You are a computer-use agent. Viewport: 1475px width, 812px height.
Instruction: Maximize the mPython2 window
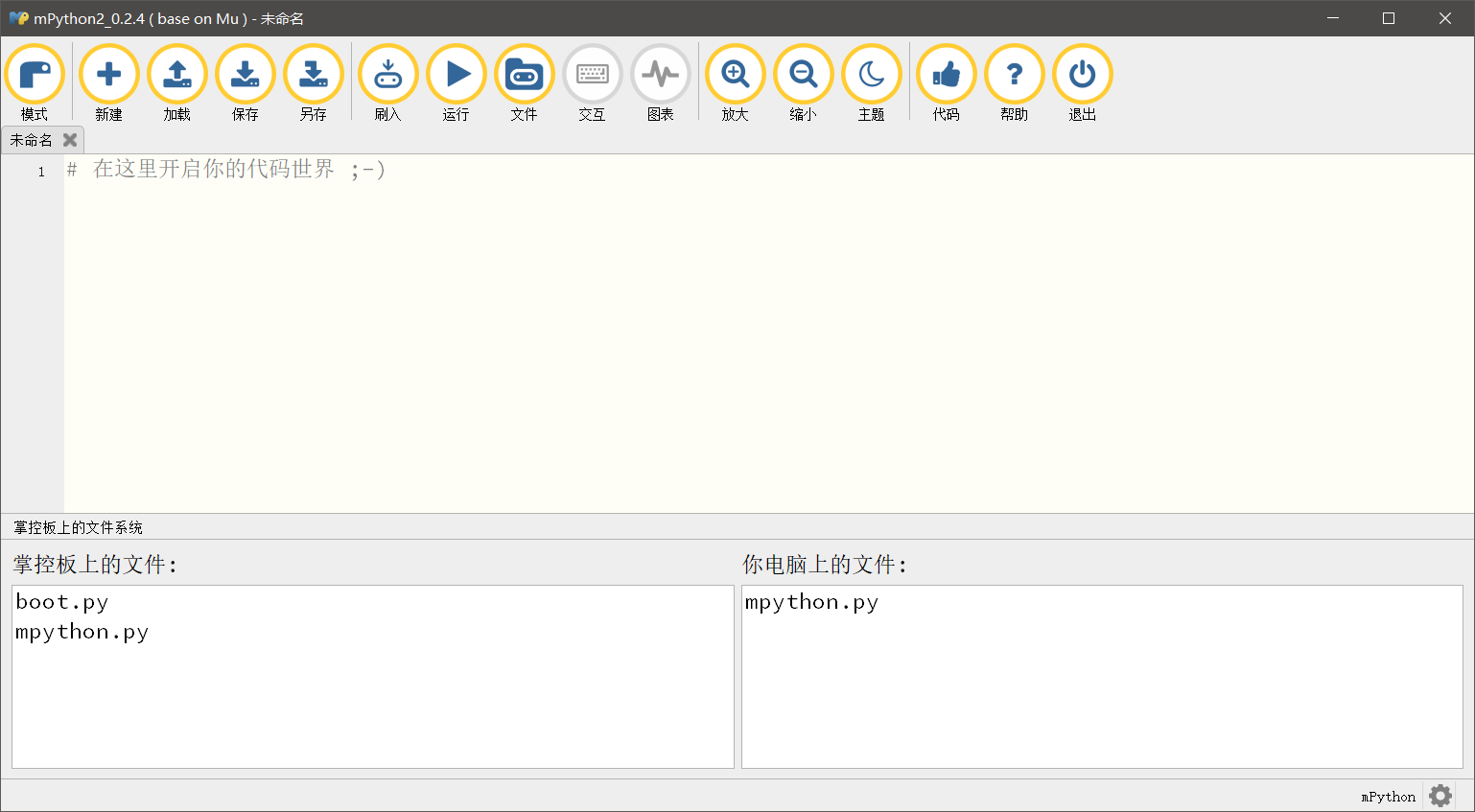(x=1388, y=18)
